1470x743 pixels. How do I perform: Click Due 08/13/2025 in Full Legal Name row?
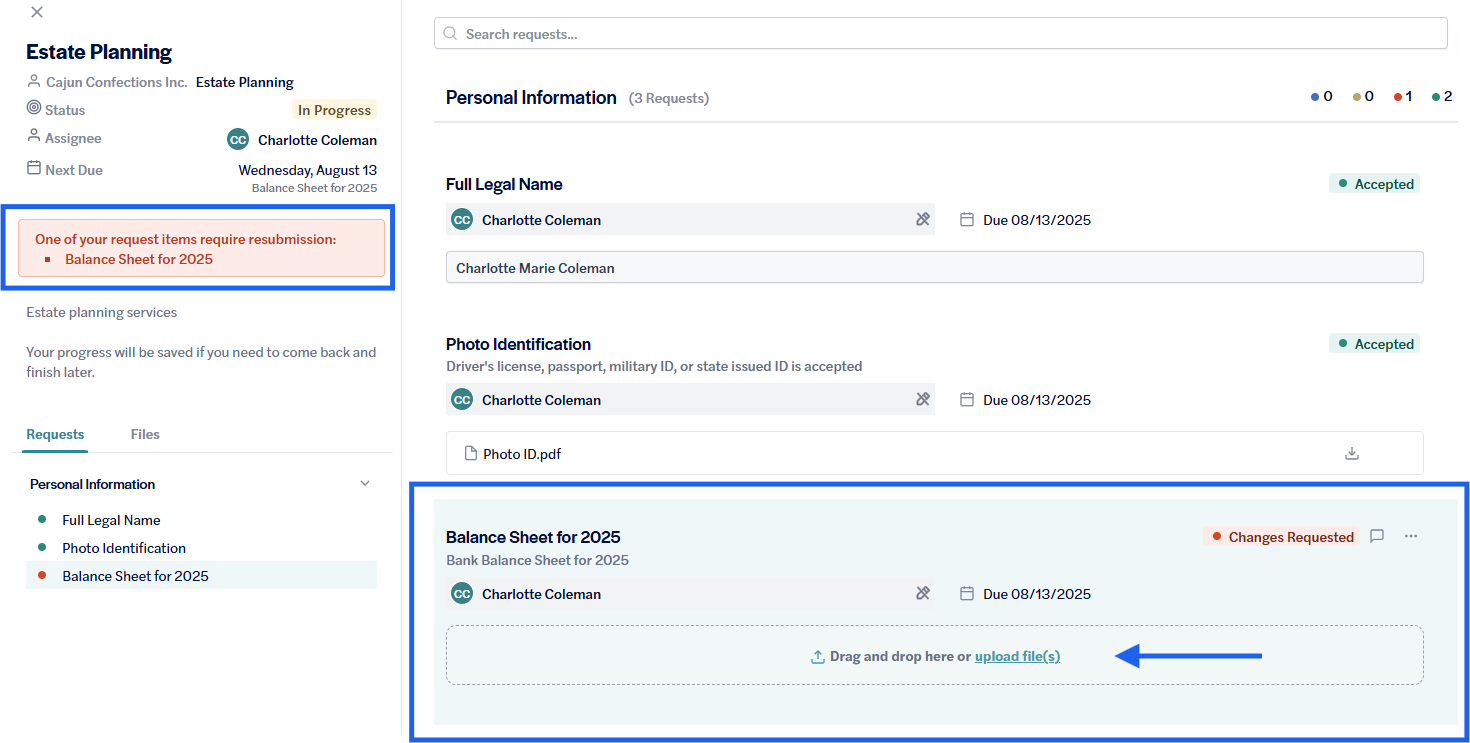coord(1037,220)
